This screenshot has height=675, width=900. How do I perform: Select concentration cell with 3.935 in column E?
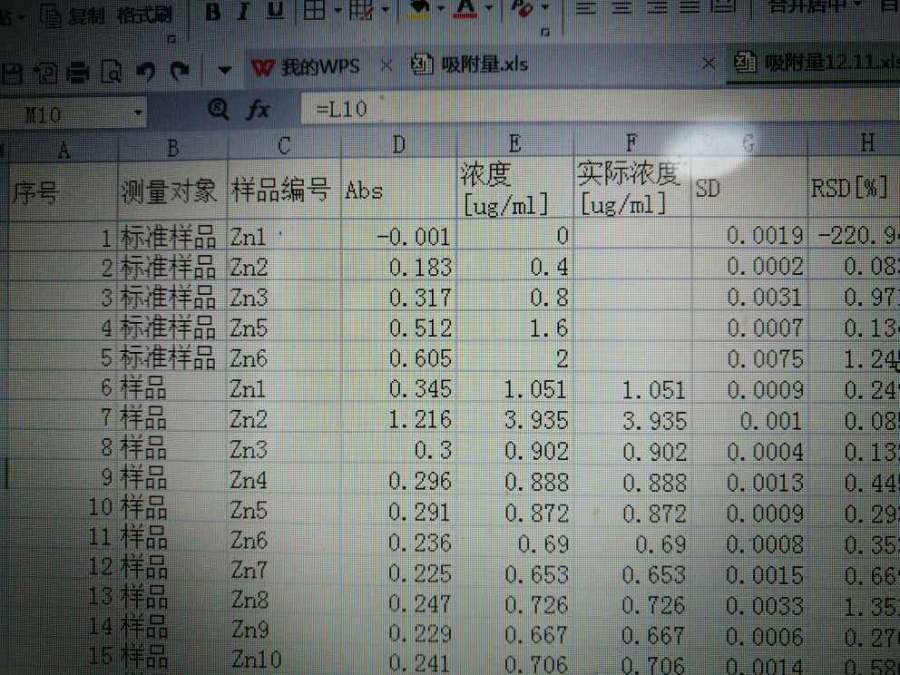(515, 420)
